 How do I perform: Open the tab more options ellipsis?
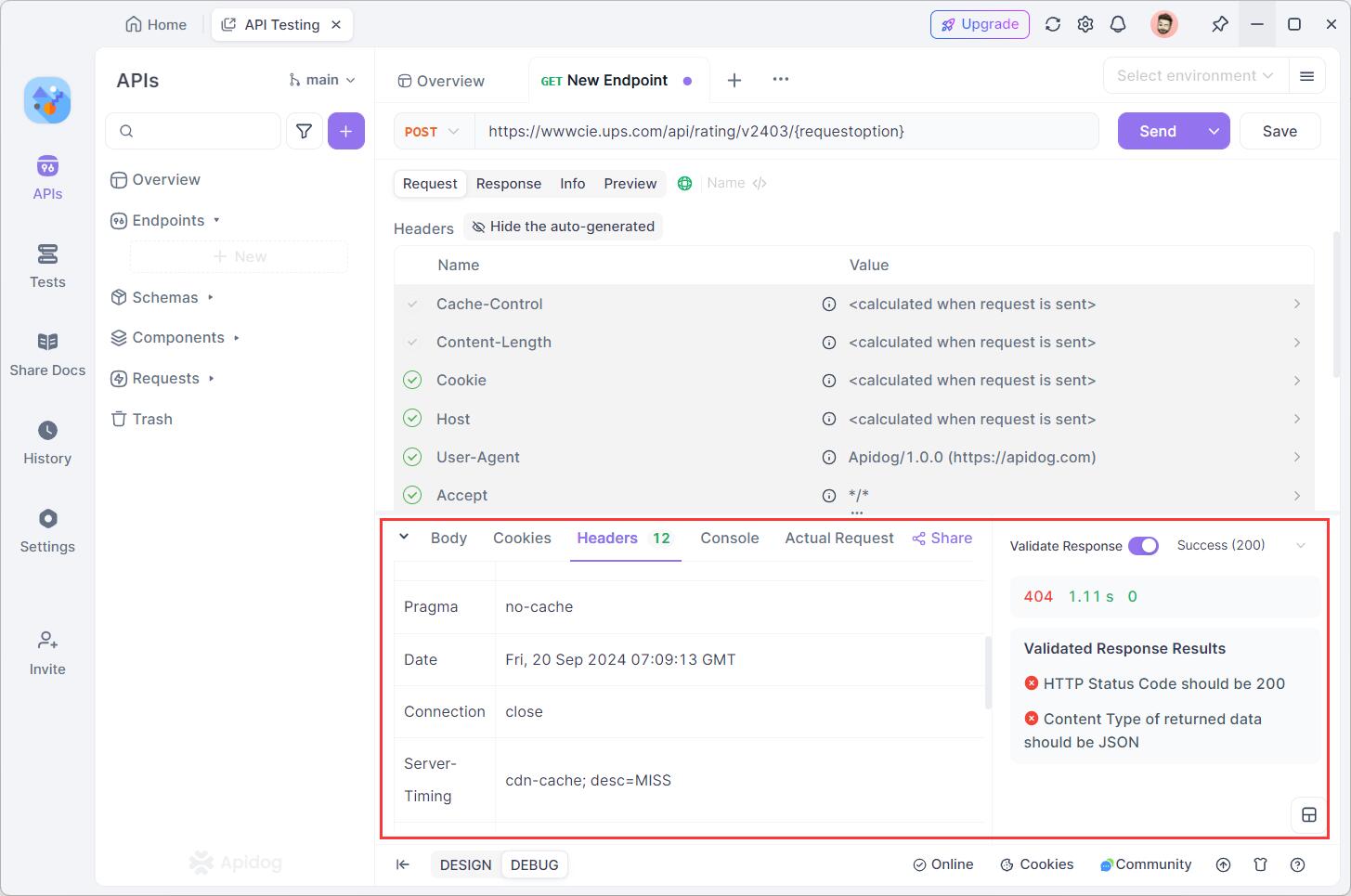(x=781, y=79)
